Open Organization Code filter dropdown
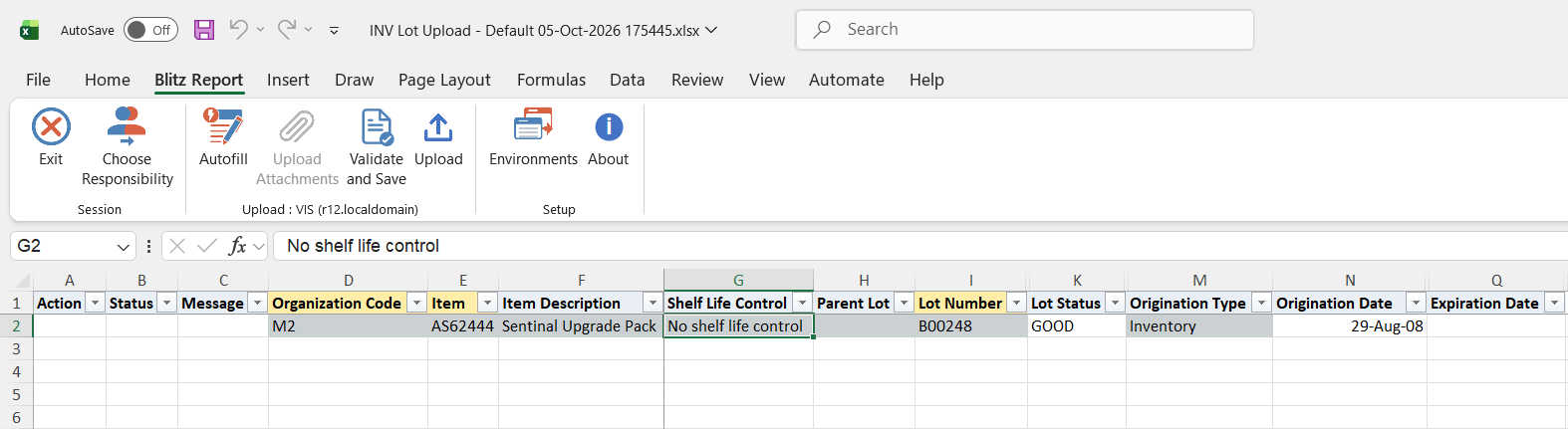 [x=416, y=303]
